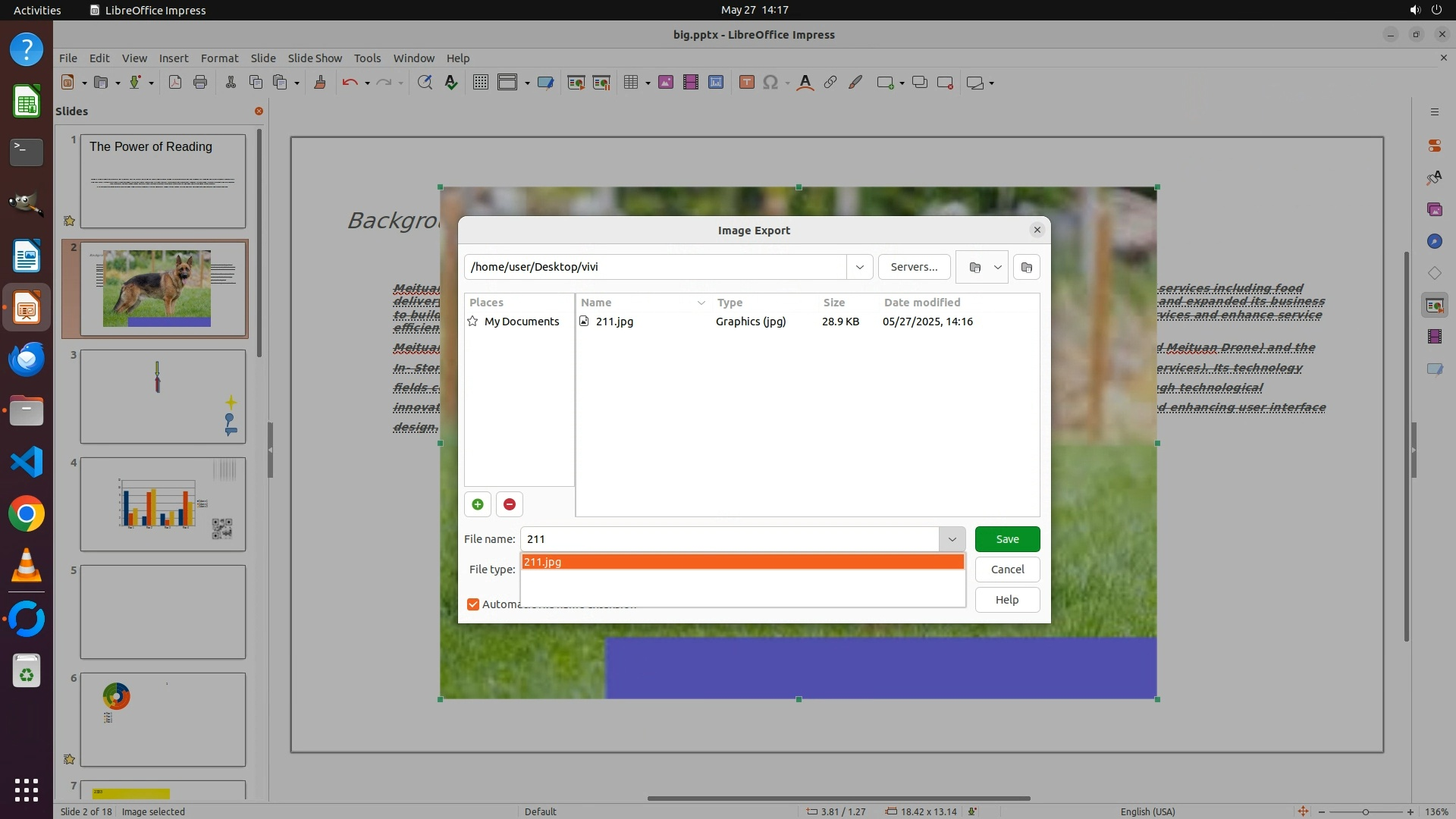Viewport: 1456px width, 819px height.
Task: Click the Servers... button
Action: (x=914, y=267)
